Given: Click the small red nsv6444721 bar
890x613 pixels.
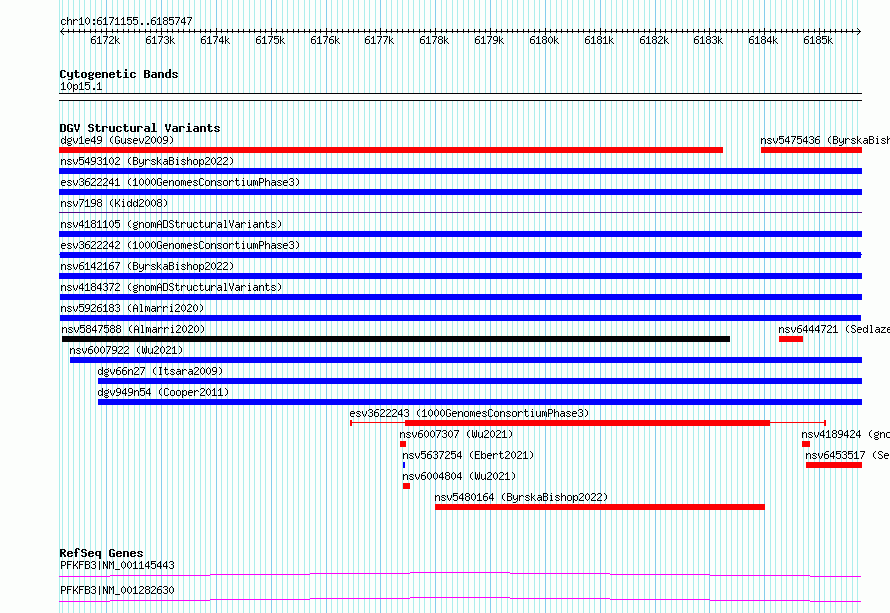Looking at the screenshot, I should (791, 339).
